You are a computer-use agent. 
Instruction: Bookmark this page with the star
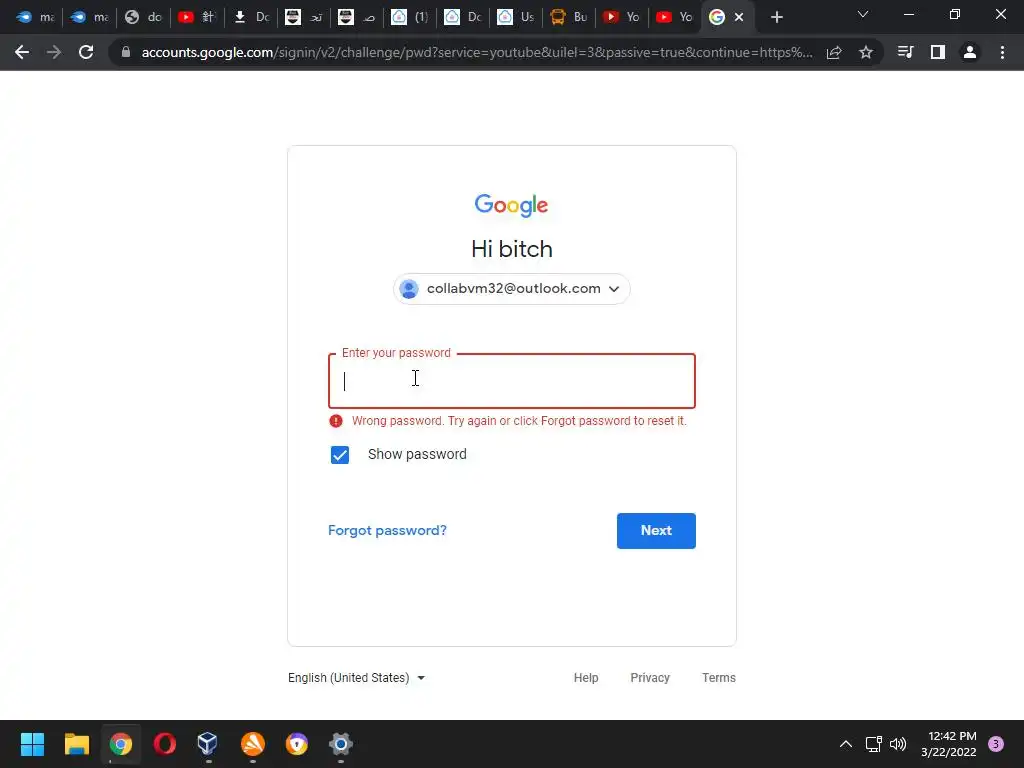[x=866, y=52]
